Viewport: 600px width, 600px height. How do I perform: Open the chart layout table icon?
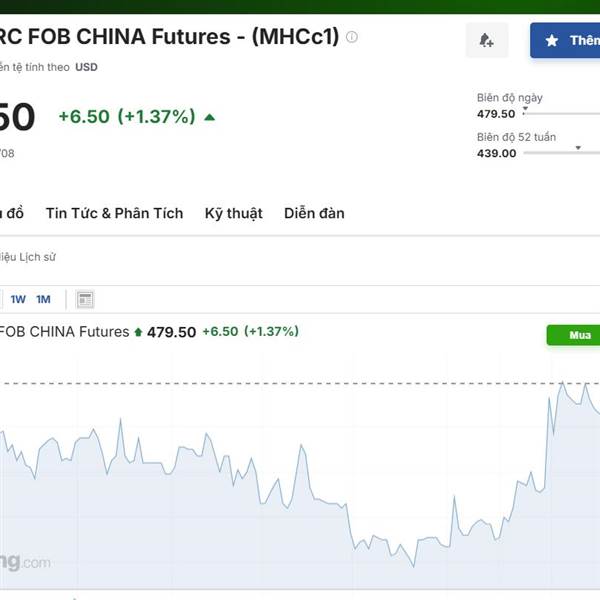[x=85, y=300]
